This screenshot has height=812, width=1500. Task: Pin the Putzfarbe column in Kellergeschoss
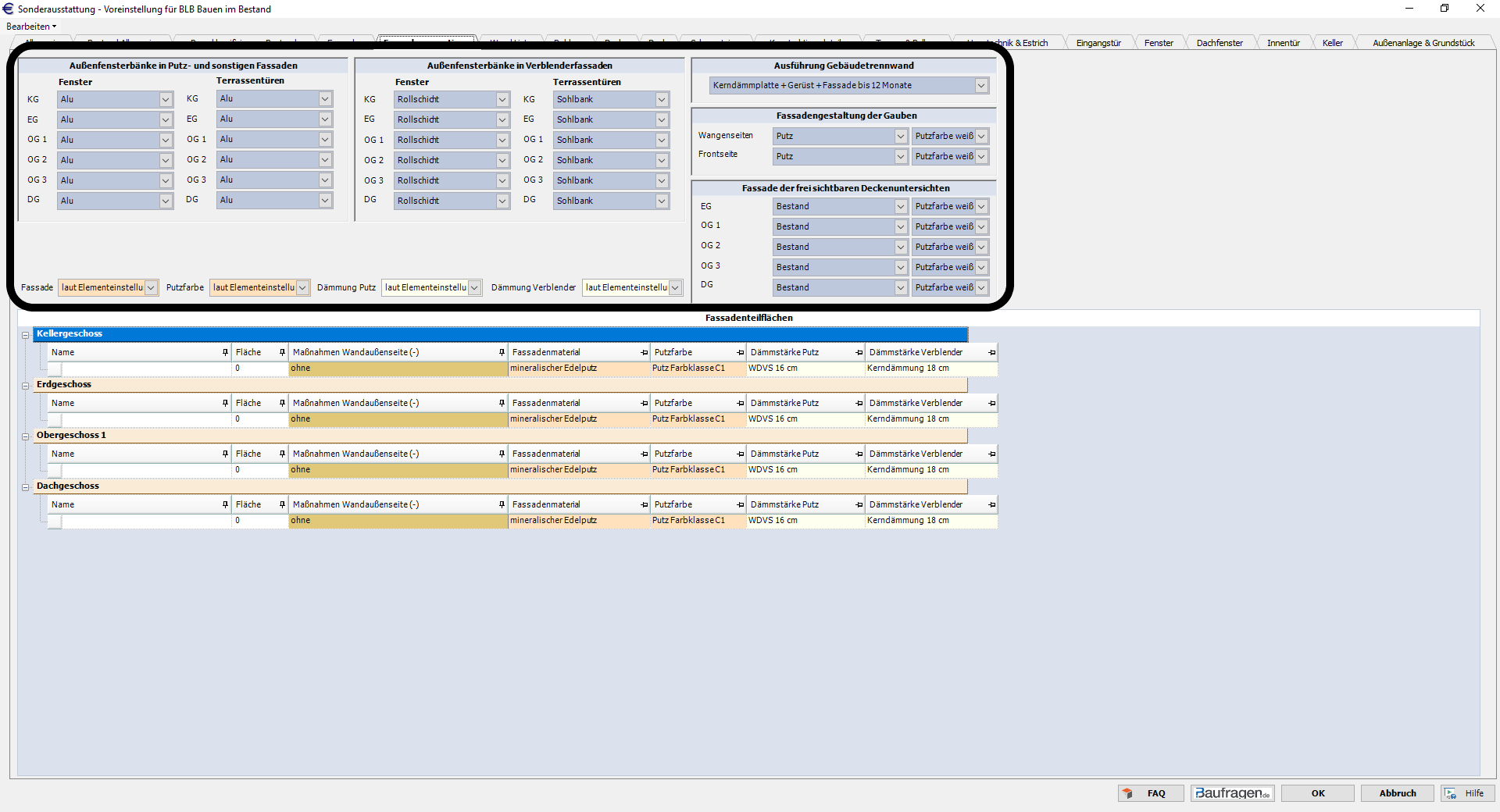[740, 353]
